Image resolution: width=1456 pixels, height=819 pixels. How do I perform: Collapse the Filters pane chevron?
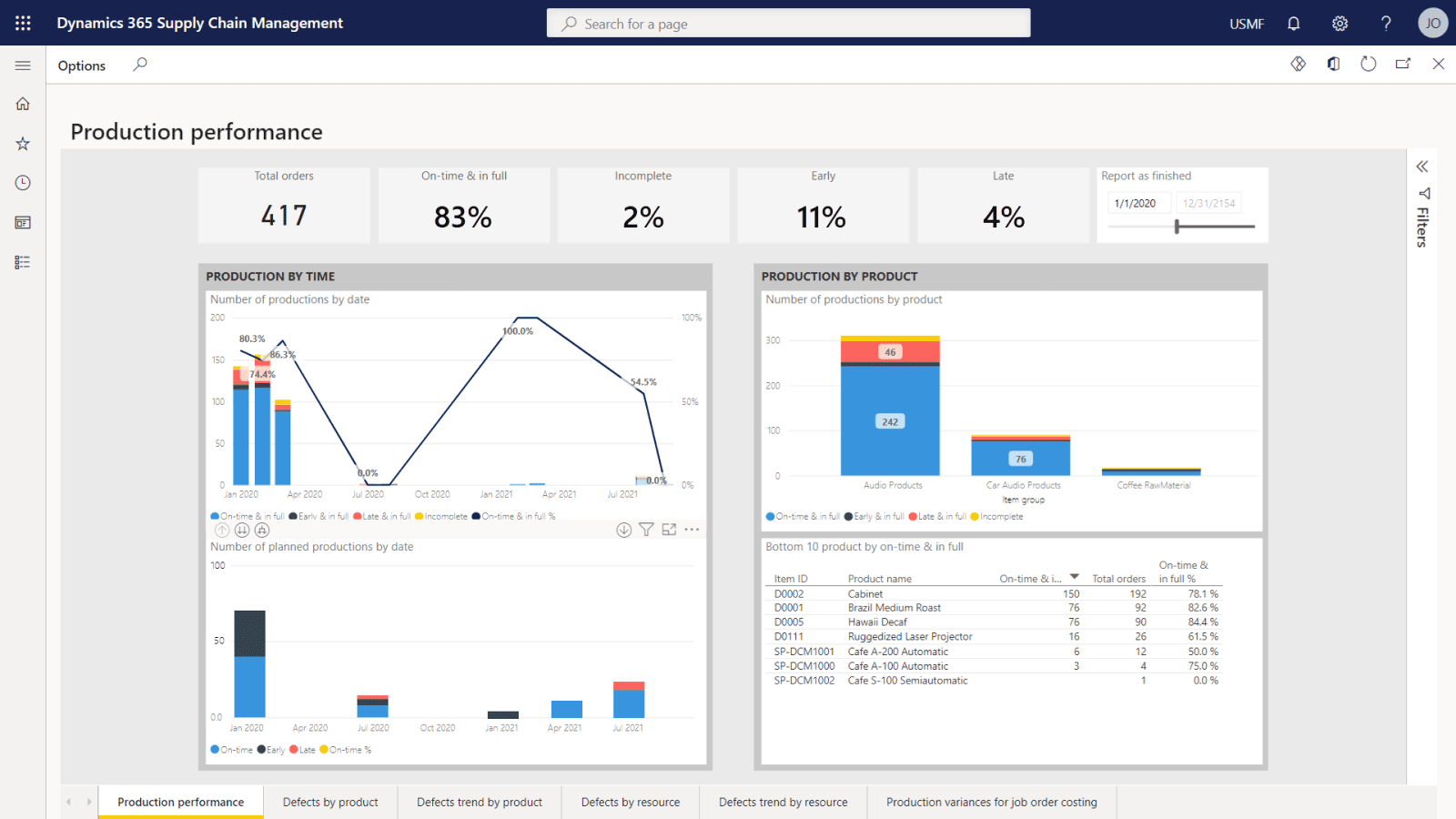(x=1421, y=167)
